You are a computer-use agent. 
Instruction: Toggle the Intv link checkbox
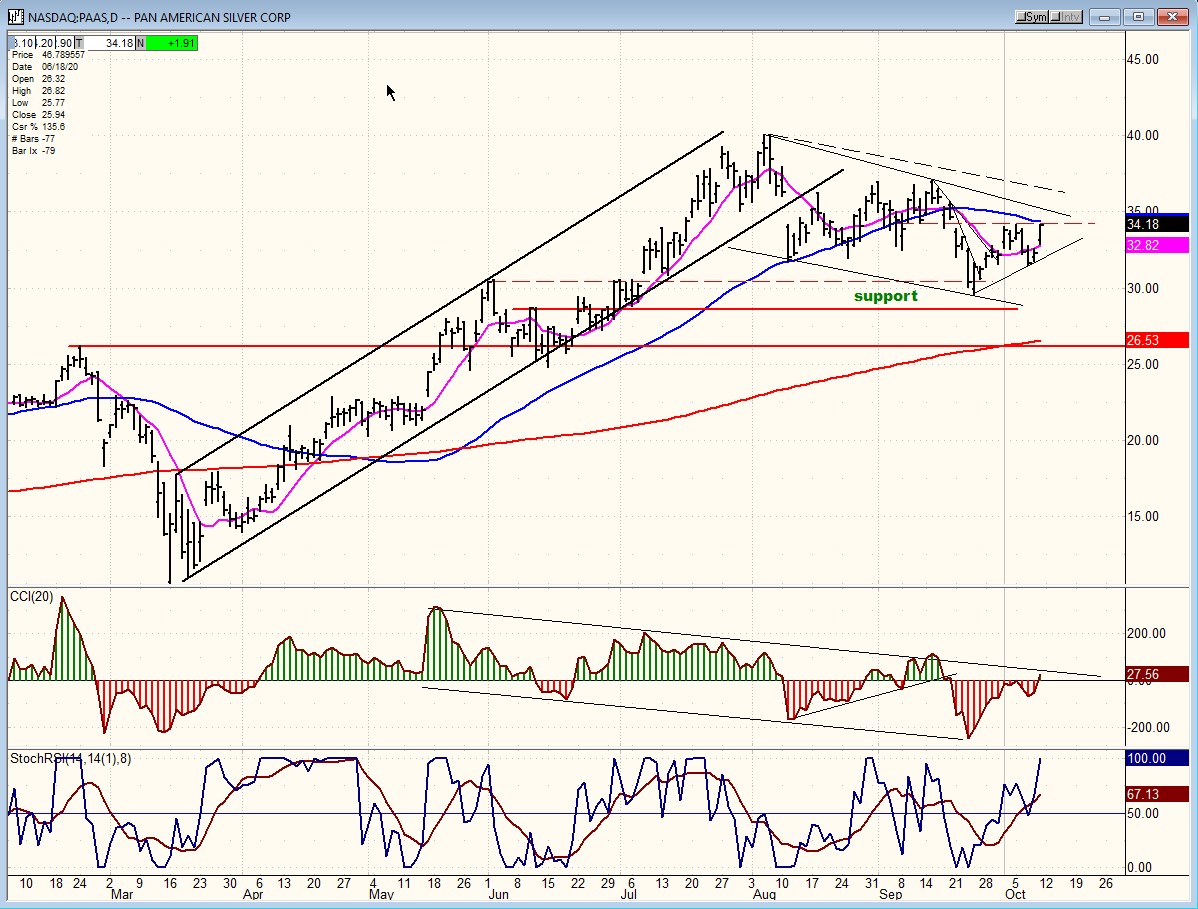[1066, 17]
